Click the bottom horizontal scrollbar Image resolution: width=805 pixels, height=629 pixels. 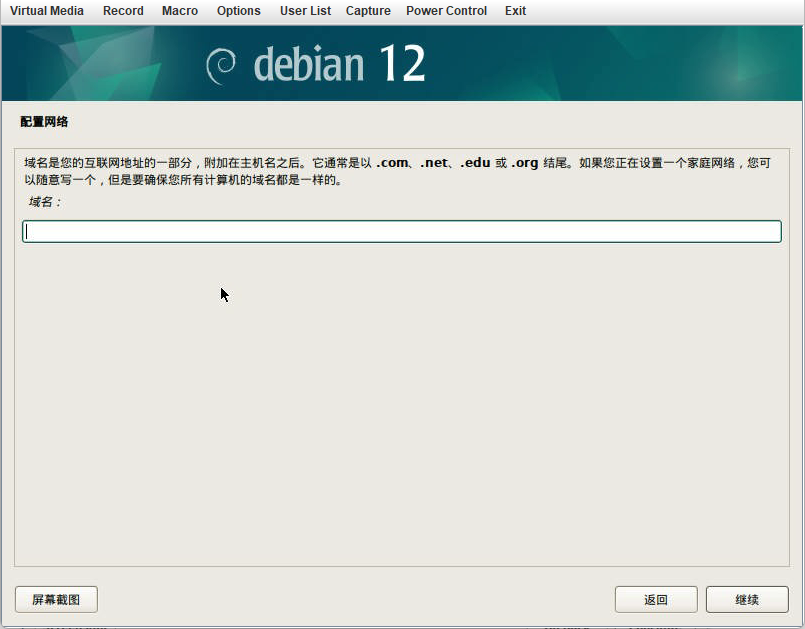click(400, 624)
